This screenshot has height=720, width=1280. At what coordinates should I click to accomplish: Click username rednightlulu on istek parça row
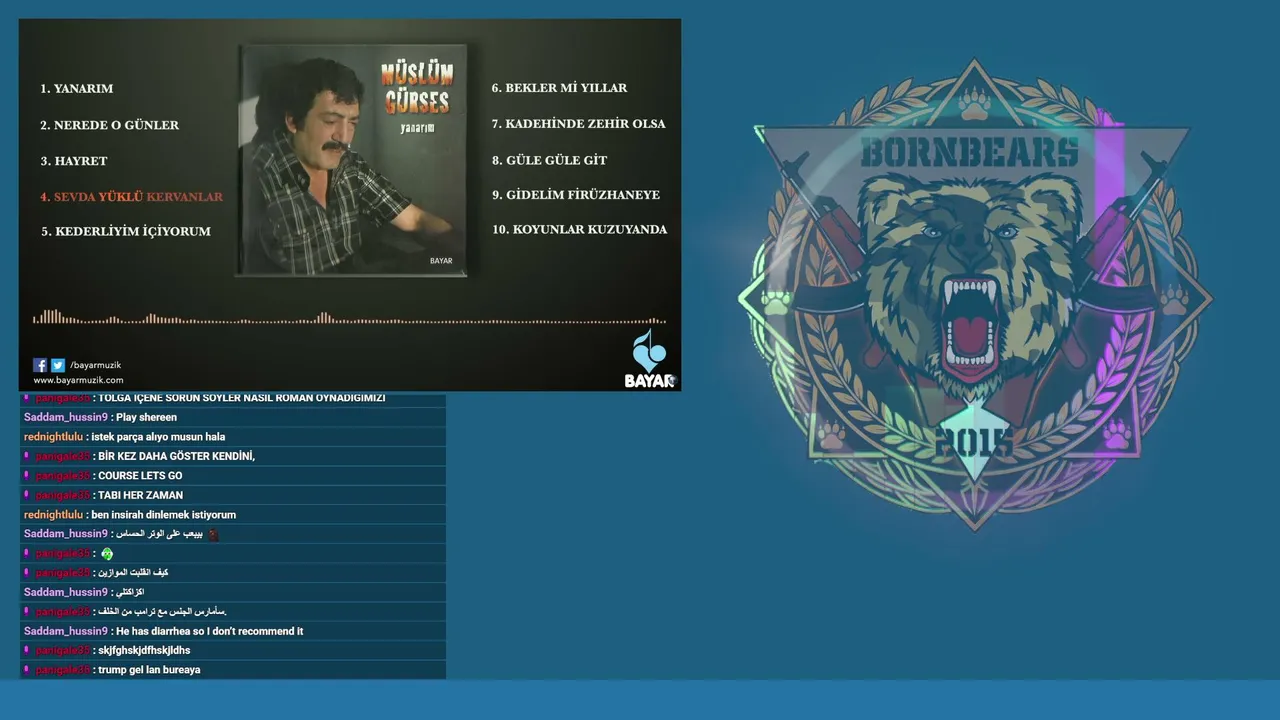[54, 437]
